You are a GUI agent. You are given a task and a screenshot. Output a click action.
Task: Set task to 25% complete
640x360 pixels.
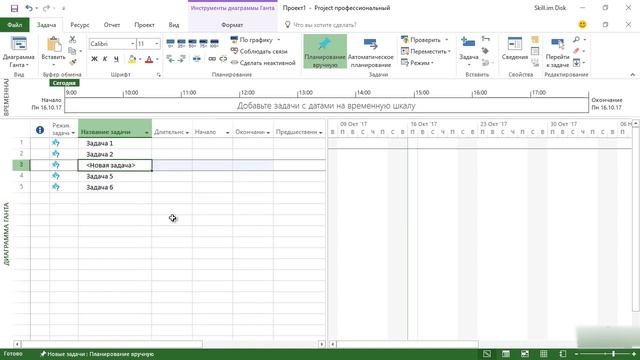click(x=182, y=42)
